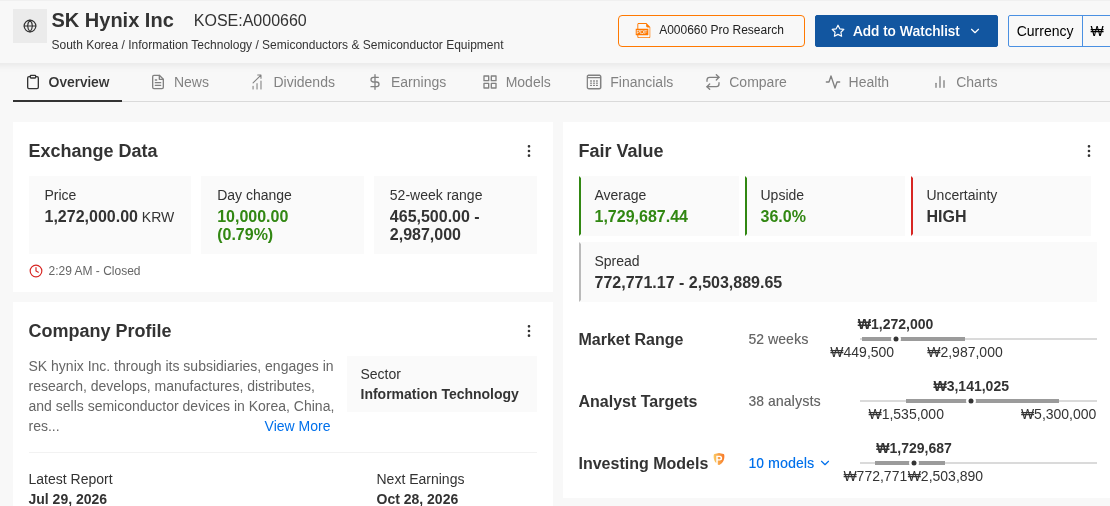1110x506 pixels.
Task: Click the View More link in Company Profile
Action: [297, 426]
